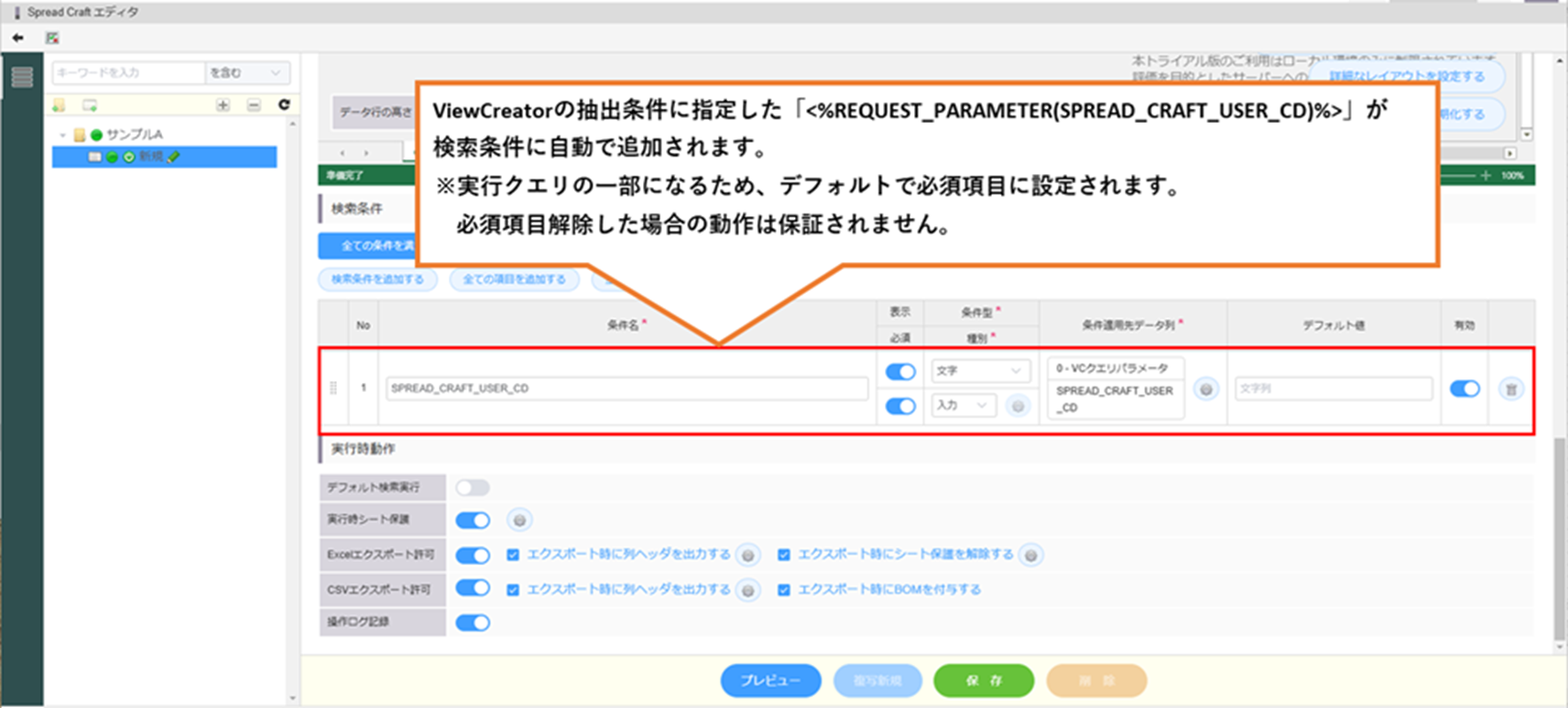
Task: Collapse the サンプルA tree folder
Action: click(63, 135)
